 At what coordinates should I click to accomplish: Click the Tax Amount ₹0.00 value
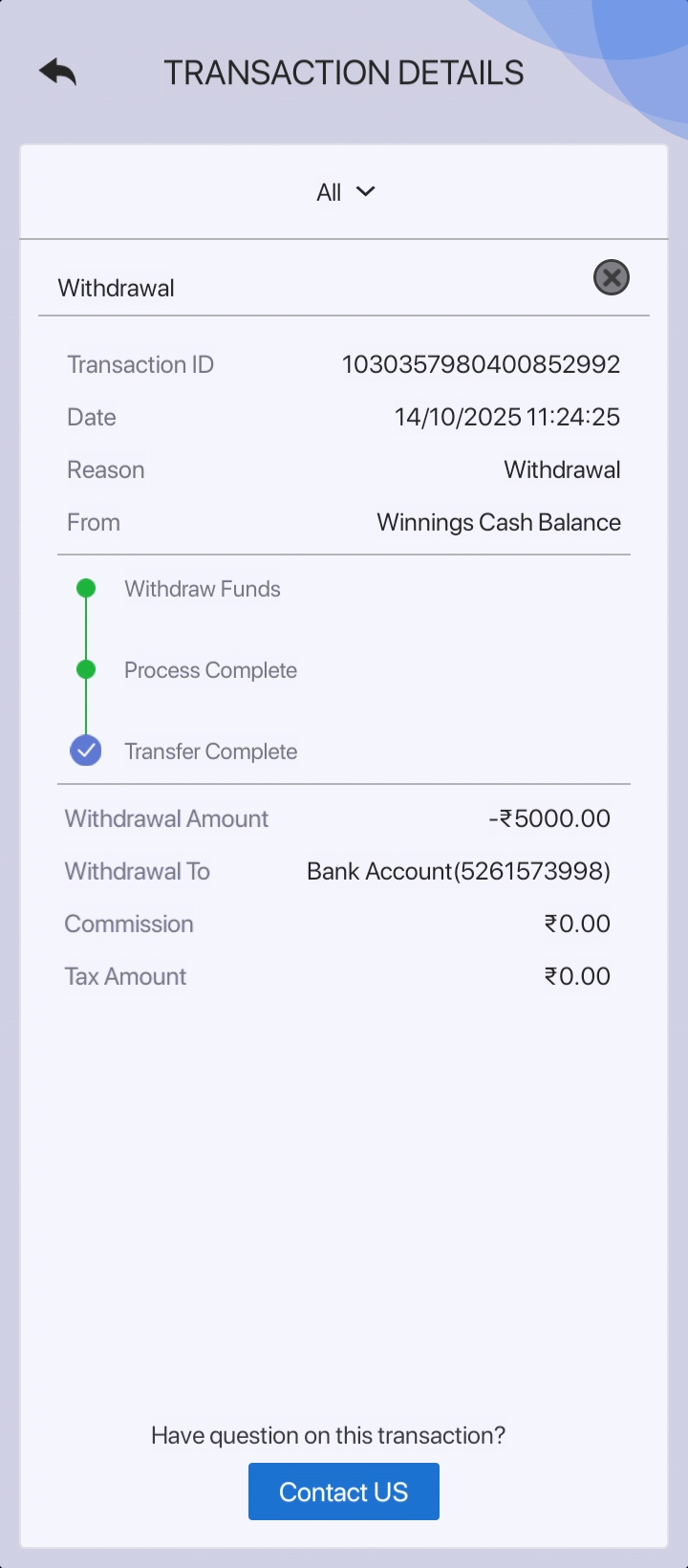click(x=577, y=976)
